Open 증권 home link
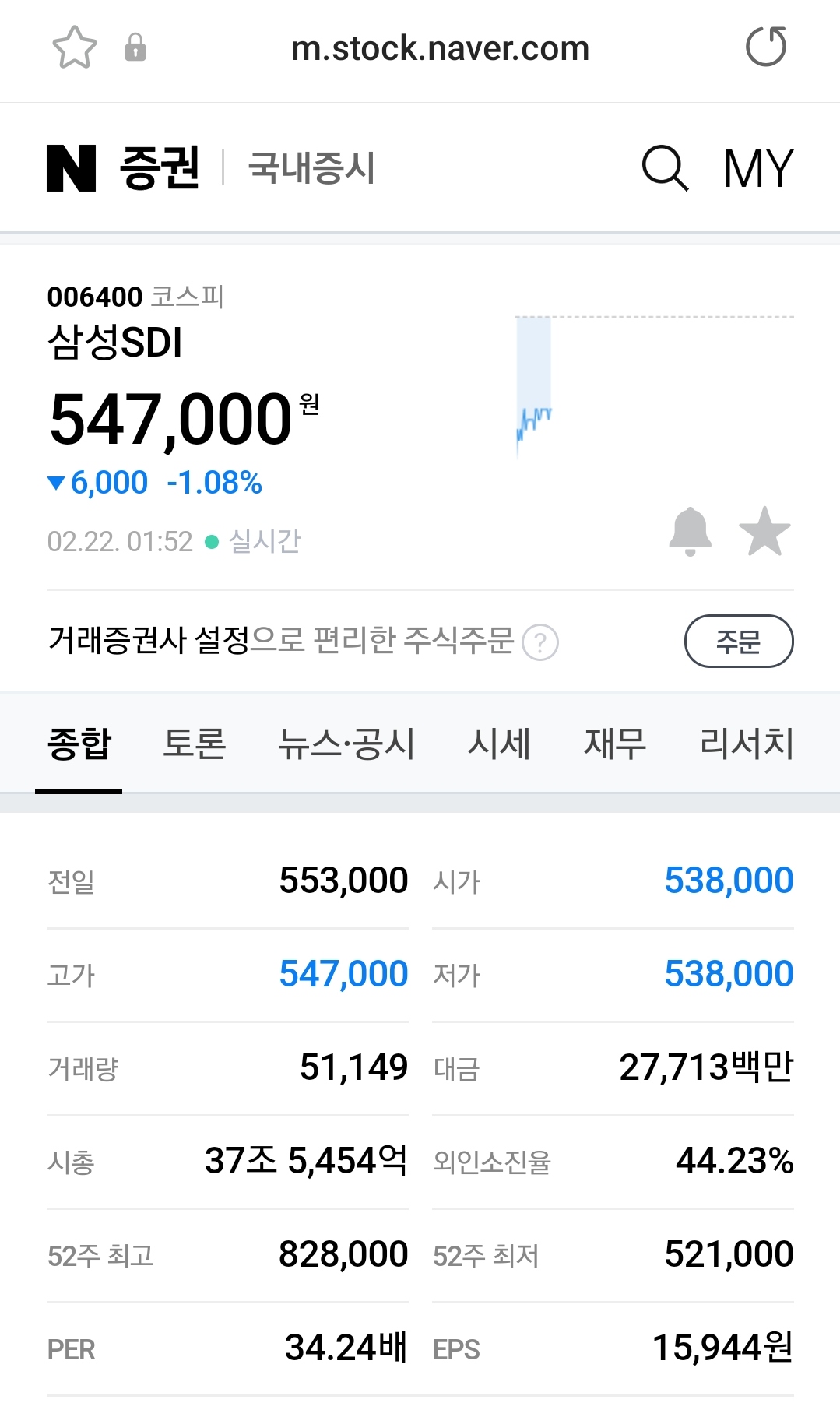This screenshot has height=1410, width=840. point(160,168)
